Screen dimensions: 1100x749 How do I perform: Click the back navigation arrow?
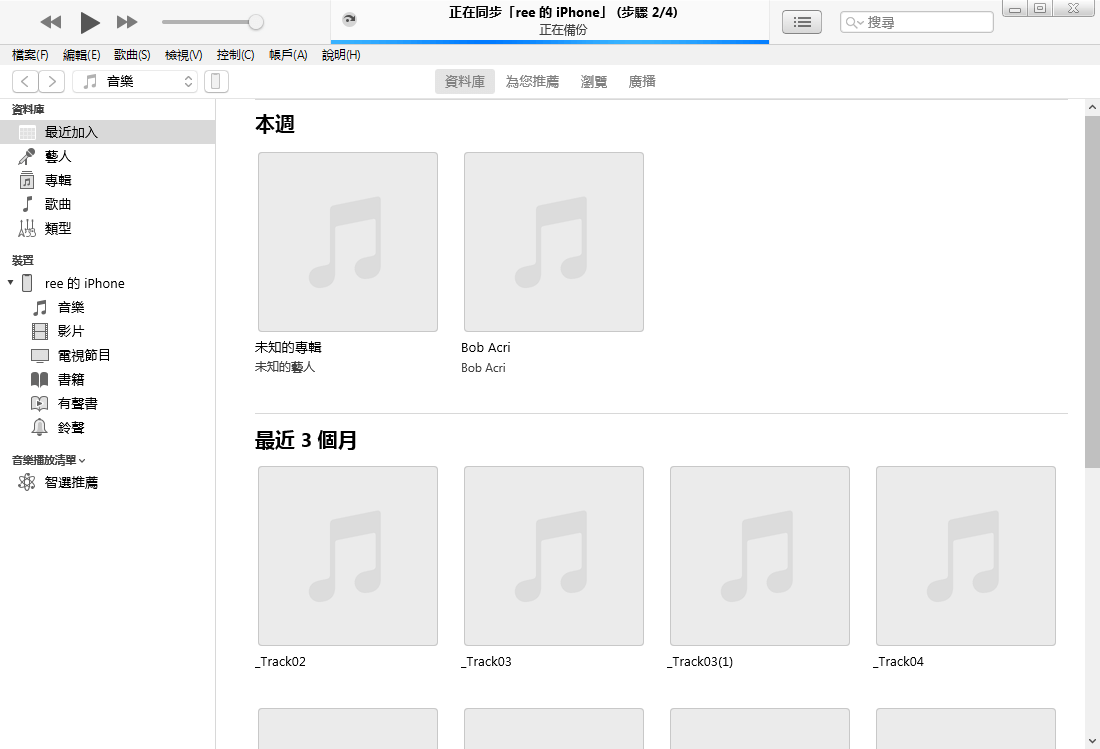pos(25,81)
